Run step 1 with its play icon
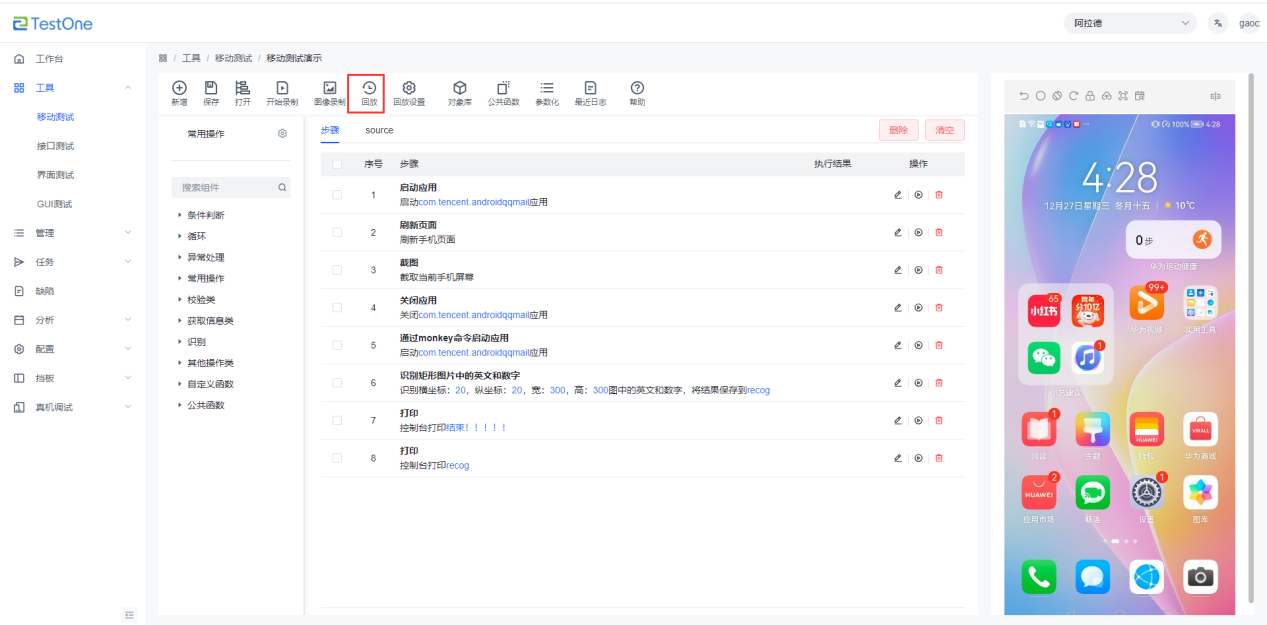 point(918,195)
